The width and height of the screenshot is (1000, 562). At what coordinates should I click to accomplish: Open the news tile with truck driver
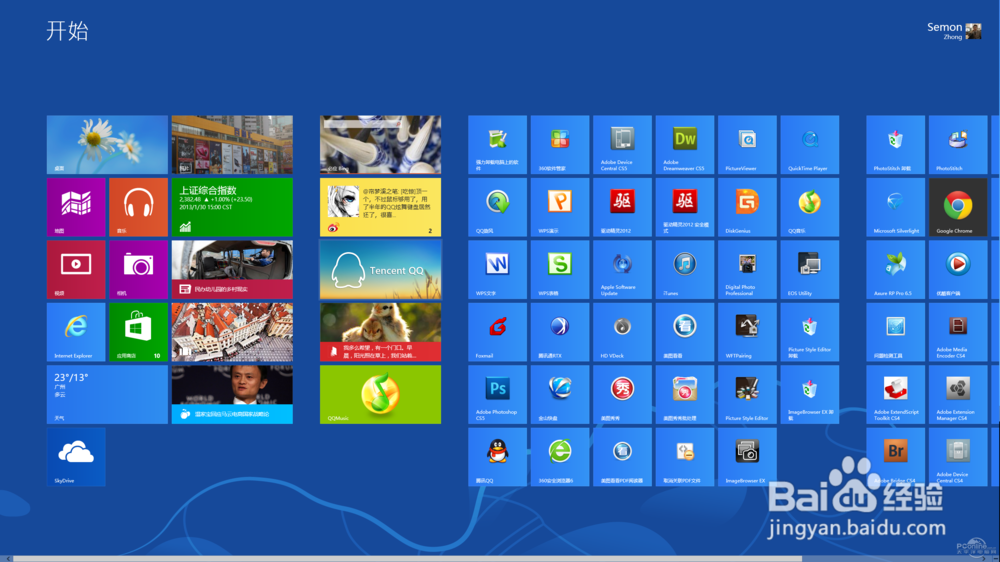pyautogui.click(x=232, y=270)
